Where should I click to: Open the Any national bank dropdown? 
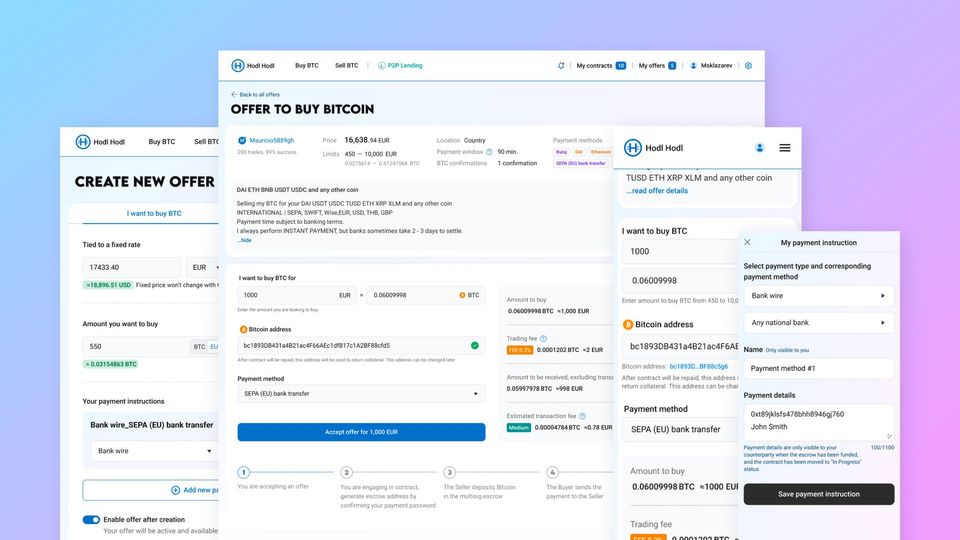click(818, 323)
